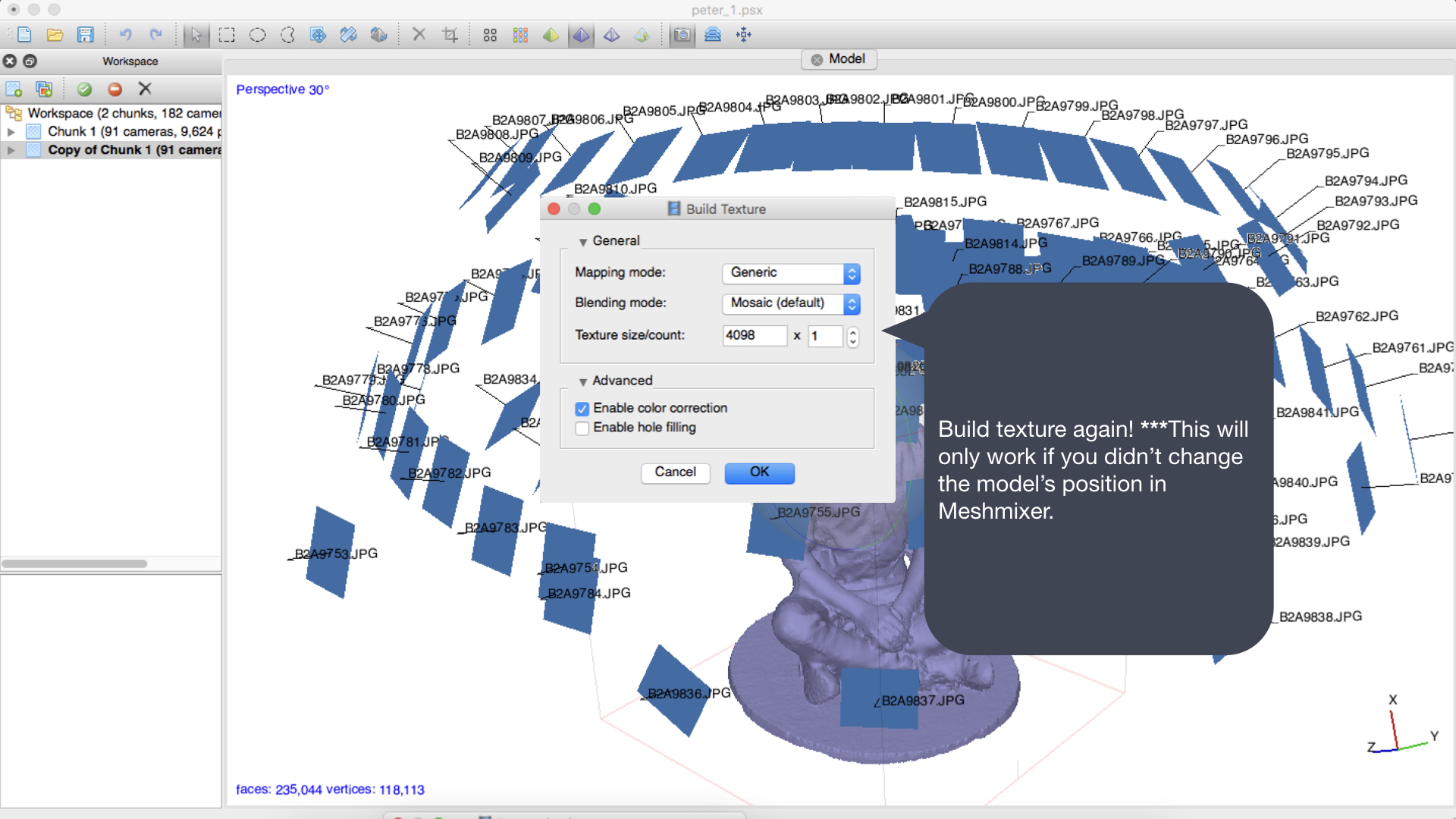Click the texture size input field
The width and height of the screenshot is (1456, 819).
754,336
